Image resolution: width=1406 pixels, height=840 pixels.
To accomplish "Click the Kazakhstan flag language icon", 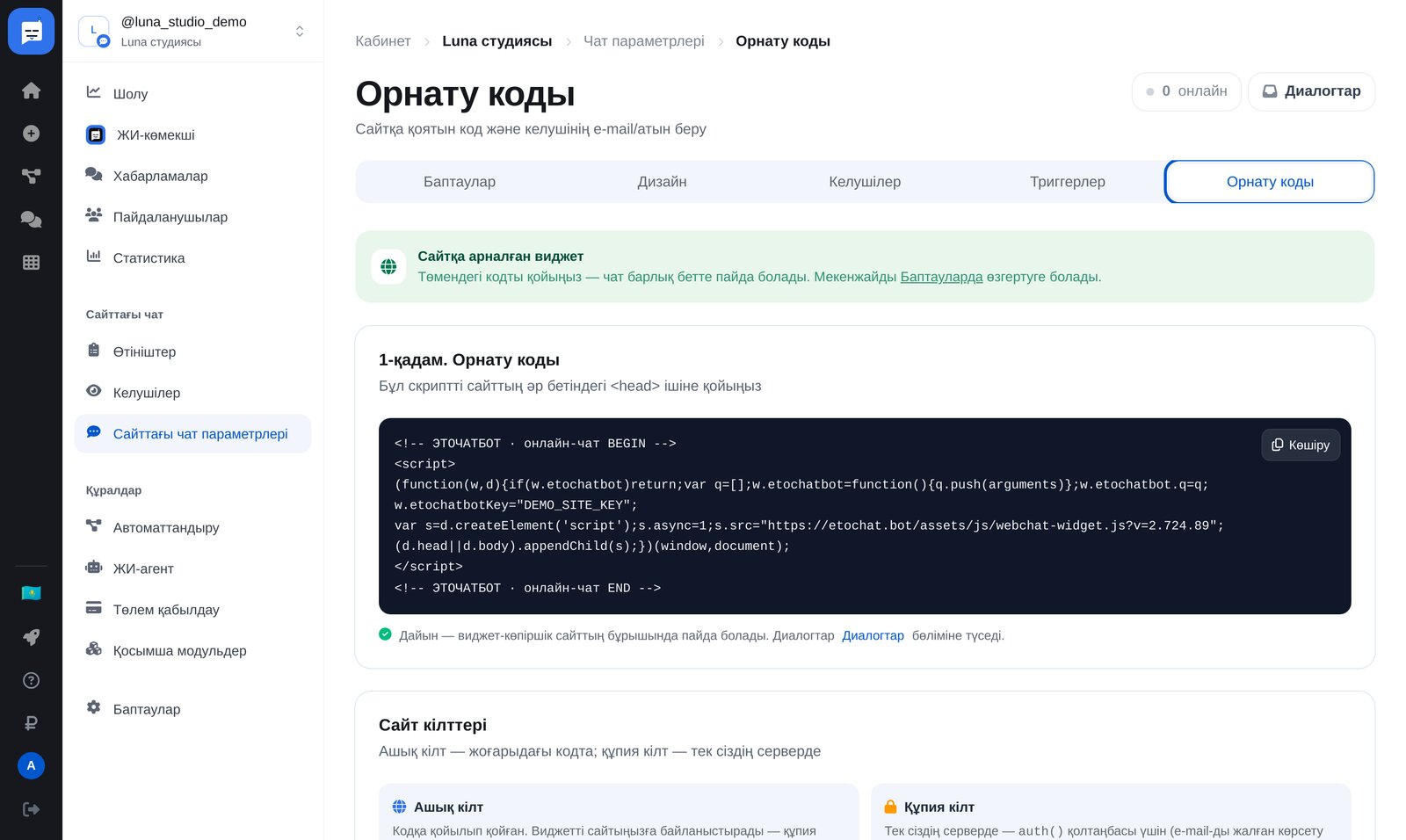I will [31, 593].
